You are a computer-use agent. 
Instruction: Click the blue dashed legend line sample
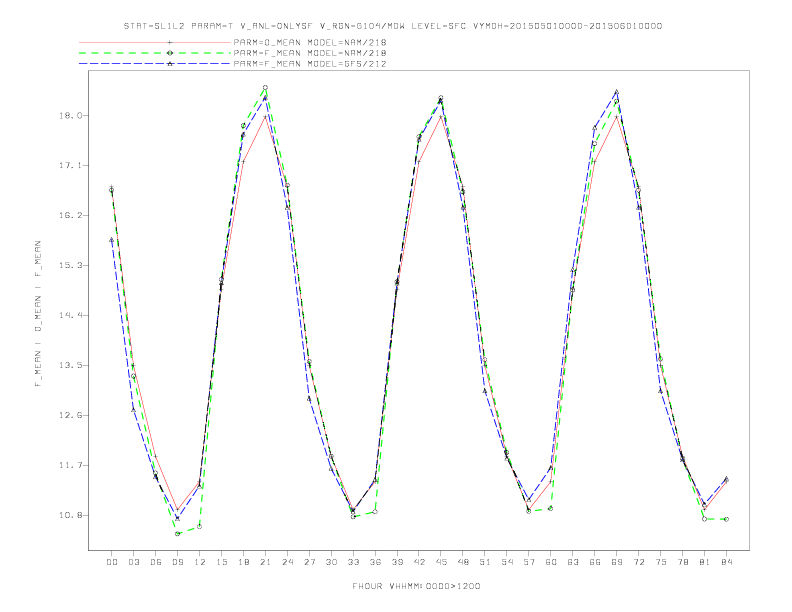click(x=155, y=64)
